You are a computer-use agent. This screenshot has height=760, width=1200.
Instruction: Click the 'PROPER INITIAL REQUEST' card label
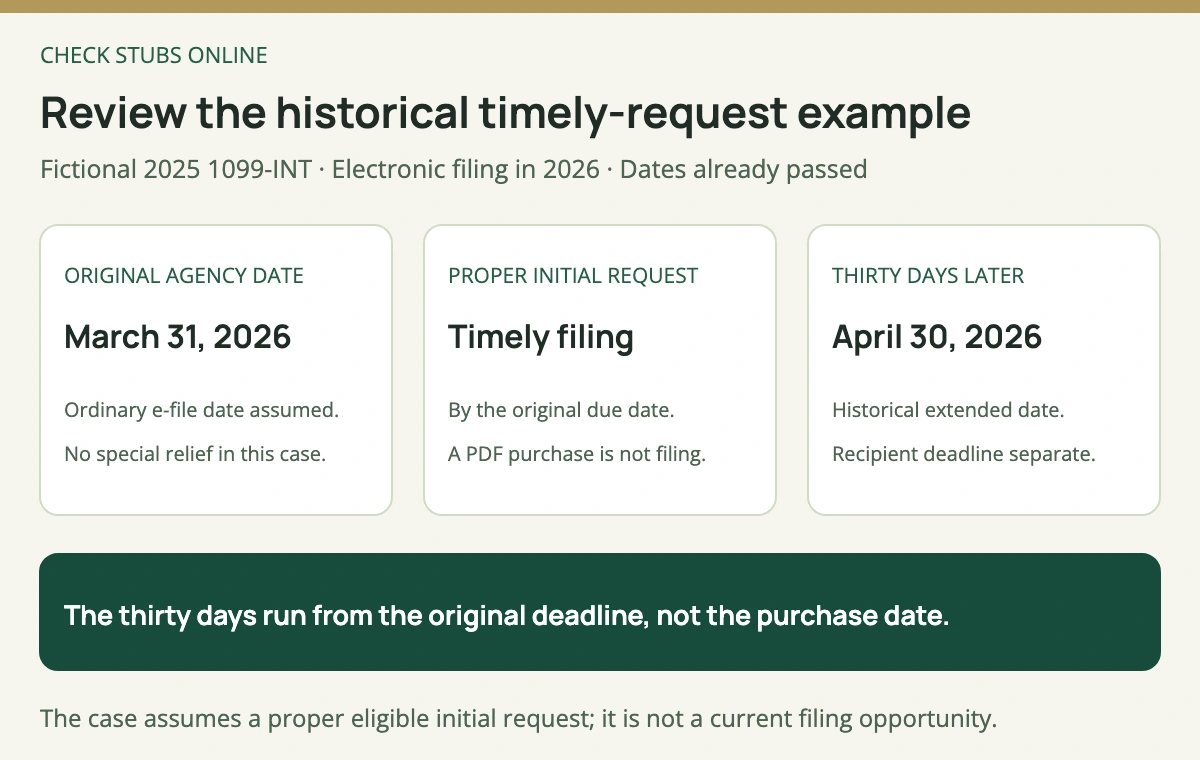tap(573, 276)
